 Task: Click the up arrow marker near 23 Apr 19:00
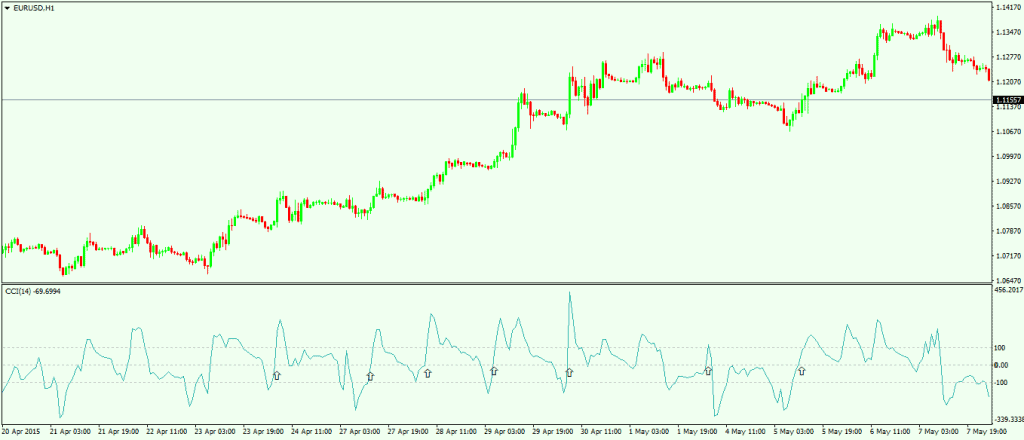pos(277,376)
